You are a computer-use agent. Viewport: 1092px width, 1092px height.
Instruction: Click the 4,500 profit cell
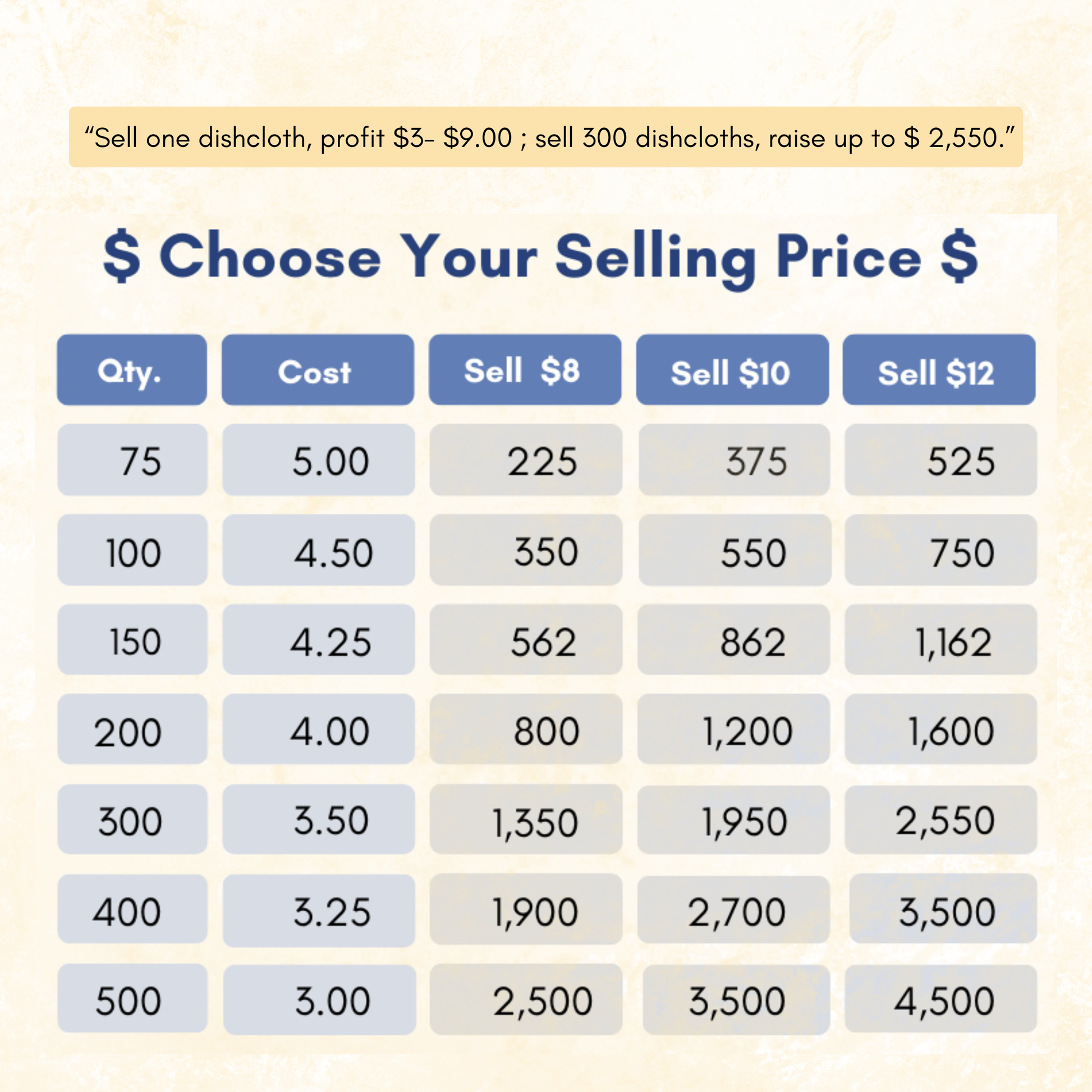[x=940, y=999]
